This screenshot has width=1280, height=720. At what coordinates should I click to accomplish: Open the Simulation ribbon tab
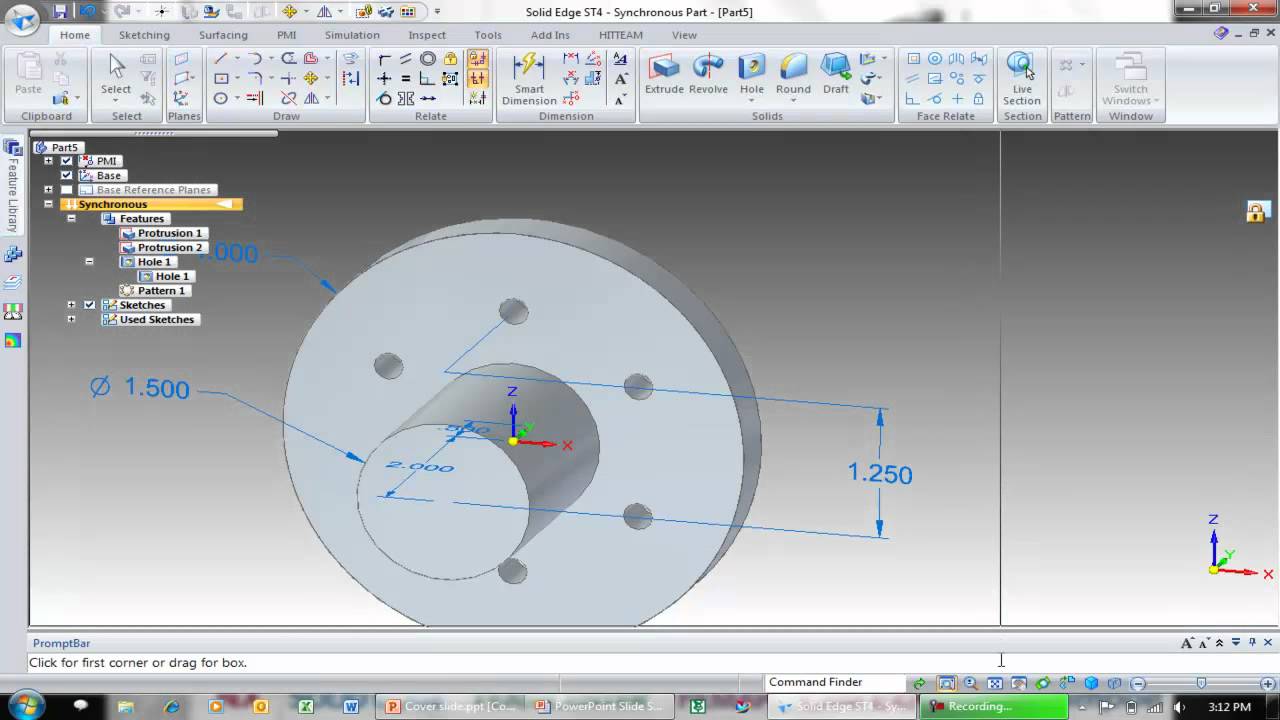point(352,35)
